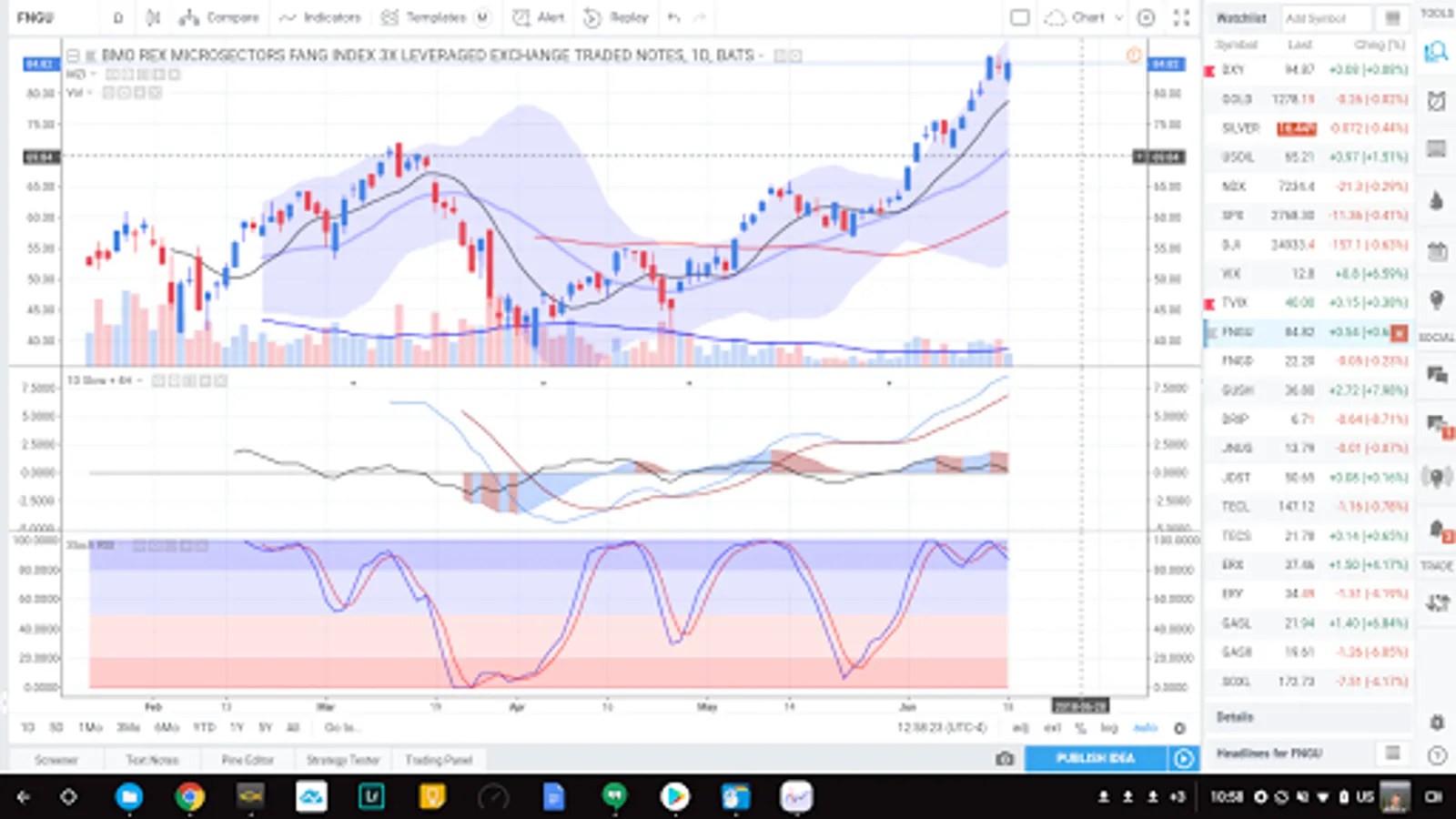Open help question mark icon in right sidebar
Screen dimensions: 1456x819
coord(1437,755)
